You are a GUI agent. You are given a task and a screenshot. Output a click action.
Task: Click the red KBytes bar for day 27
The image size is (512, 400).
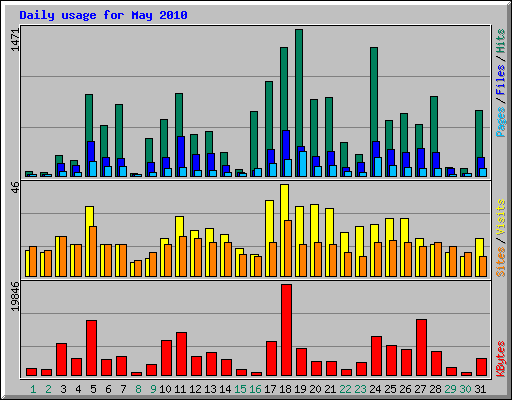click(421, 348)
